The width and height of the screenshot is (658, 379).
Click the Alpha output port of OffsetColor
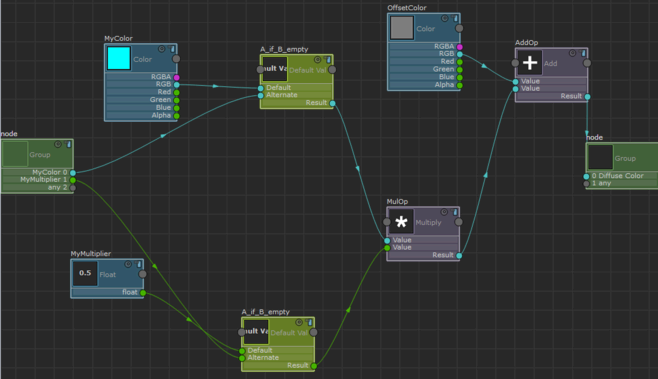click(460, 85)
